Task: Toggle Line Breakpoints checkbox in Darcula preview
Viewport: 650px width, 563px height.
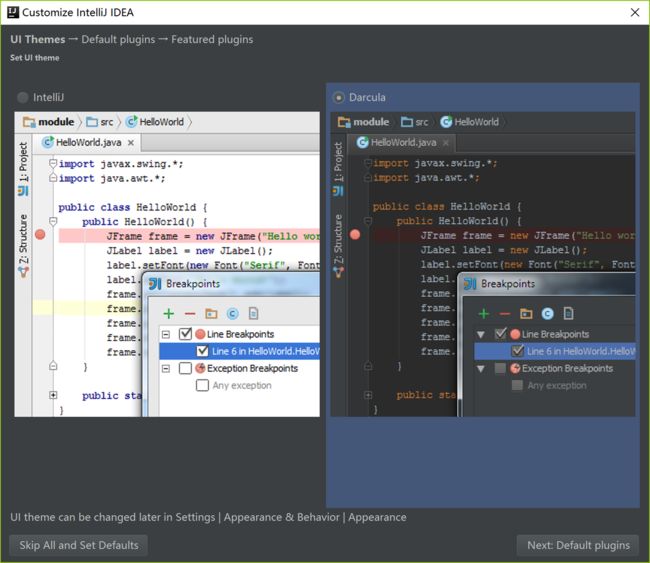Action: click(x=500, y=334)
